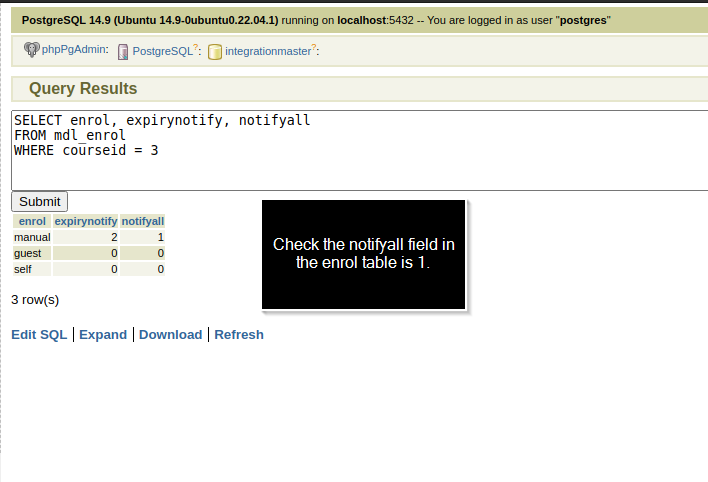This screenshot has width=708, height=482.
Task: Click expirynotify value 0 in self row
Action: (86, 269)
